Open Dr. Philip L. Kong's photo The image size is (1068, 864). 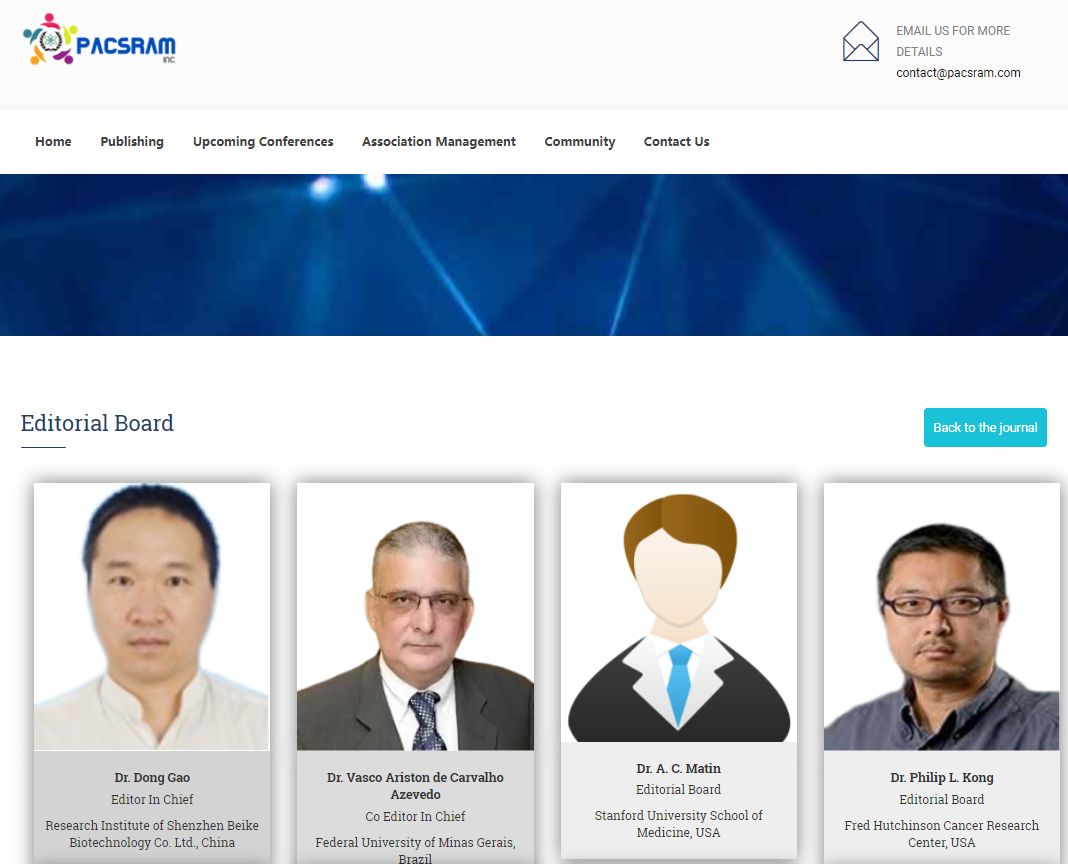941,617
